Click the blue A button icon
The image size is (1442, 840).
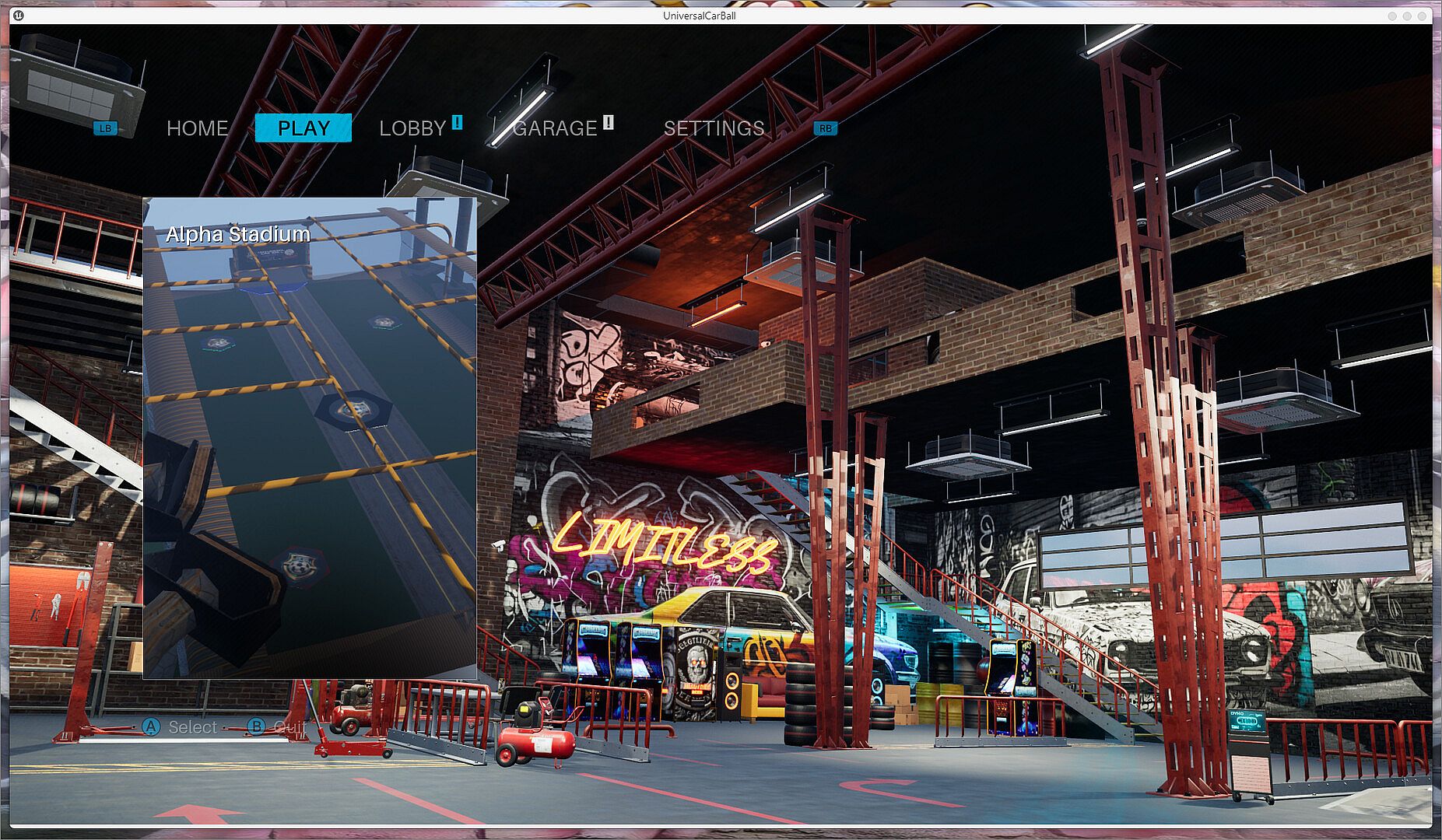(x=151, y=726)
